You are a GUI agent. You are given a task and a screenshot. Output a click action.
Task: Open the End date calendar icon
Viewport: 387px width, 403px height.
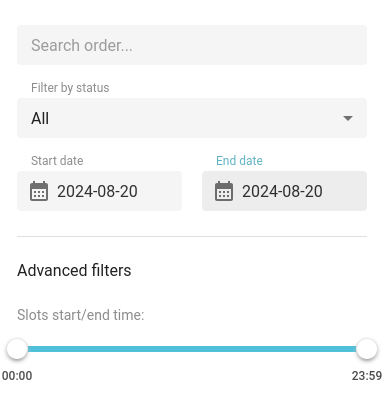click(x=224, y=191)
